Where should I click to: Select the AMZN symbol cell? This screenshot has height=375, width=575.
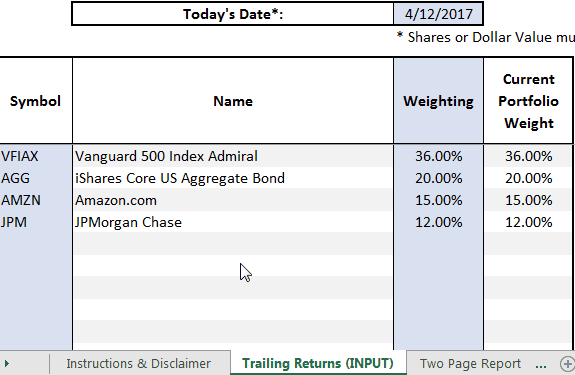36,200
